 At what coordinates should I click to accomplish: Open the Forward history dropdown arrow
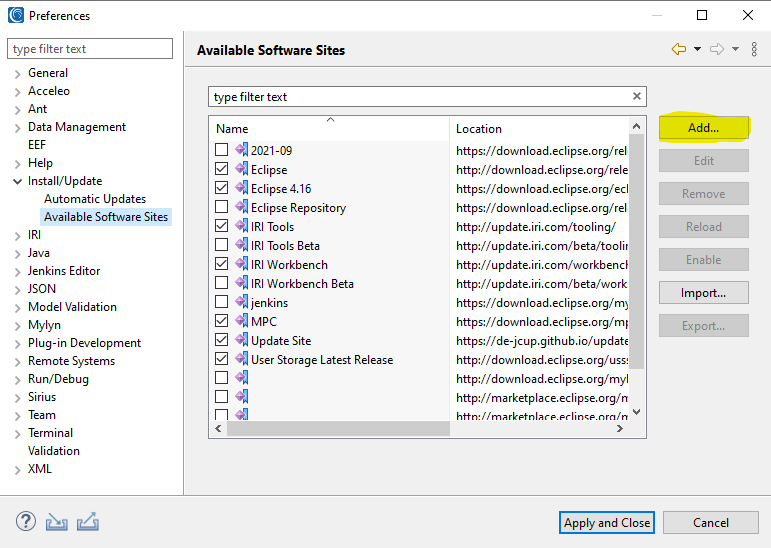coord(735,49)
